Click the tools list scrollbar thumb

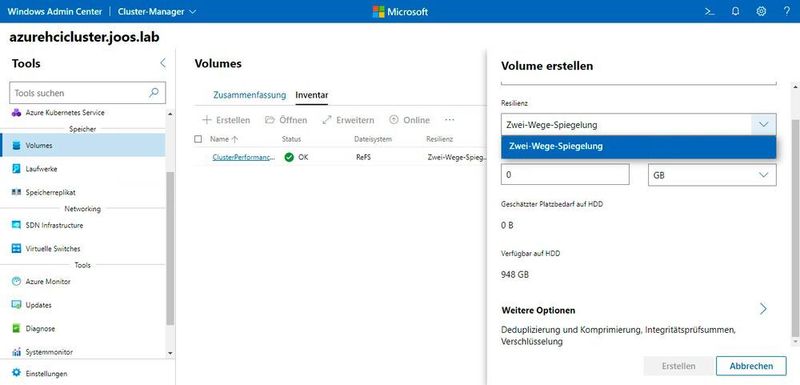pyautogui.click(x=170, y=248)
